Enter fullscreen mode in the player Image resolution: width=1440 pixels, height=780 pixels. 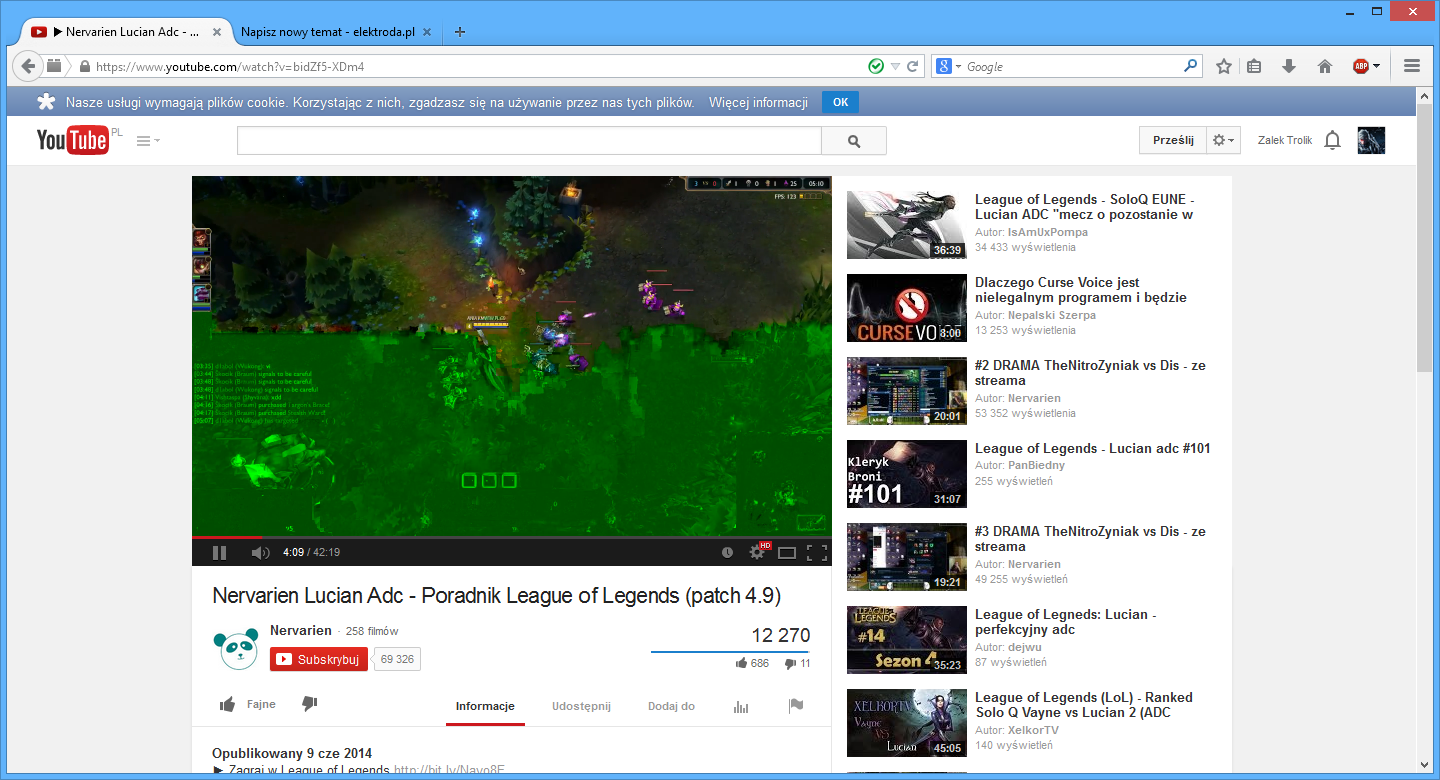coord(817,552)
